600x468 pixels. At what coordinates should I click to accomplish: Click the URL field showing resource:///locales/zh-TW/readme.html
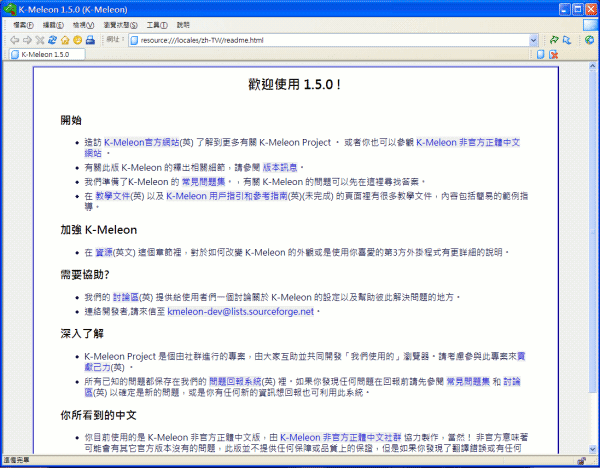[333, 40]
